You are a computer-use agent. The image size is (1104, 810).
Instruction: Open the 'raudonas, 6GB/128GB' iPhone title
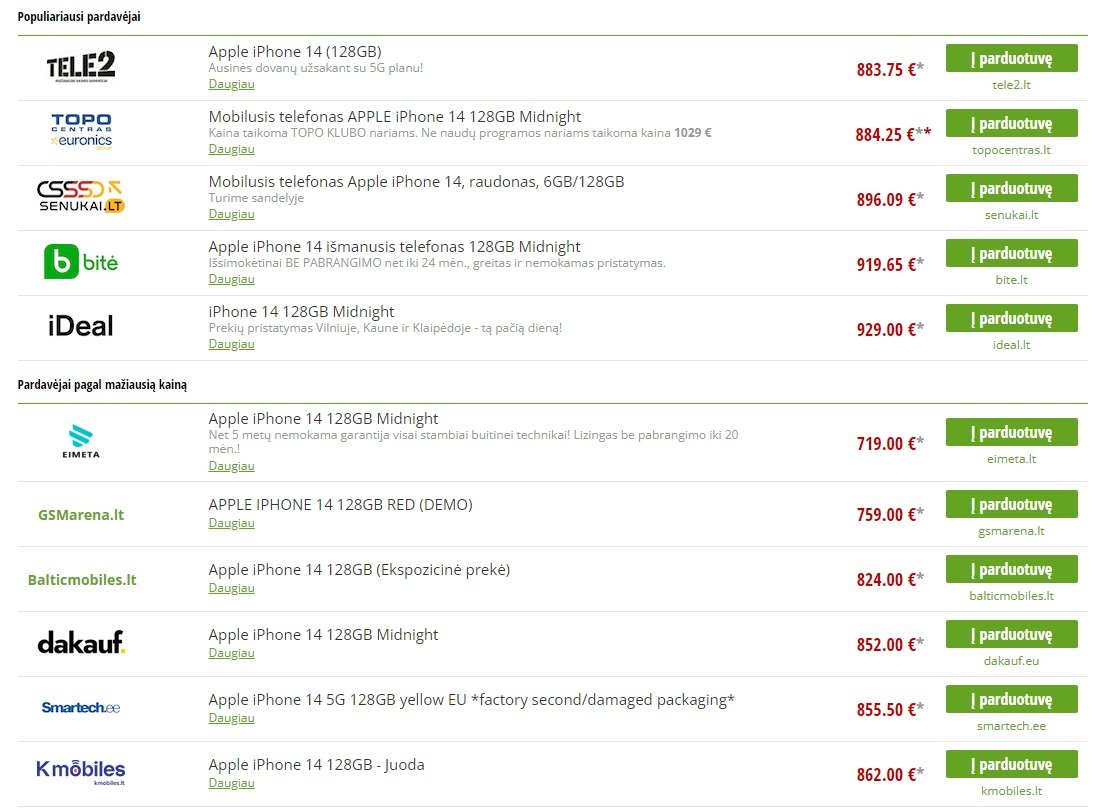point(416,182)
